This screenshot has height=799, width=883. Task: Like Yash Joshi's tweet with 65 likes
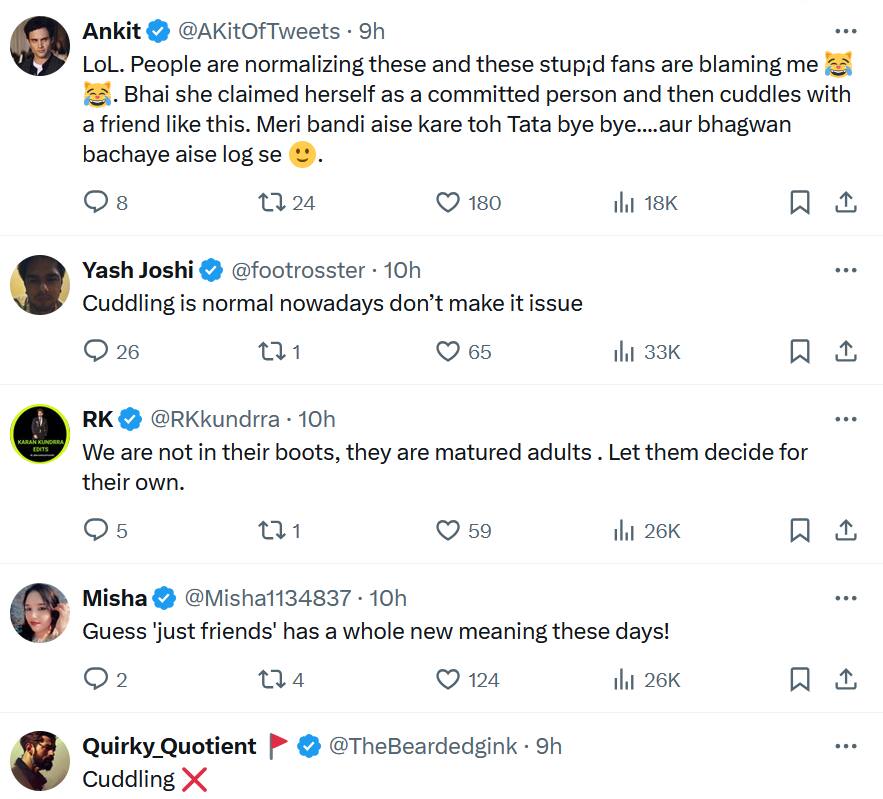click(448, 351)
